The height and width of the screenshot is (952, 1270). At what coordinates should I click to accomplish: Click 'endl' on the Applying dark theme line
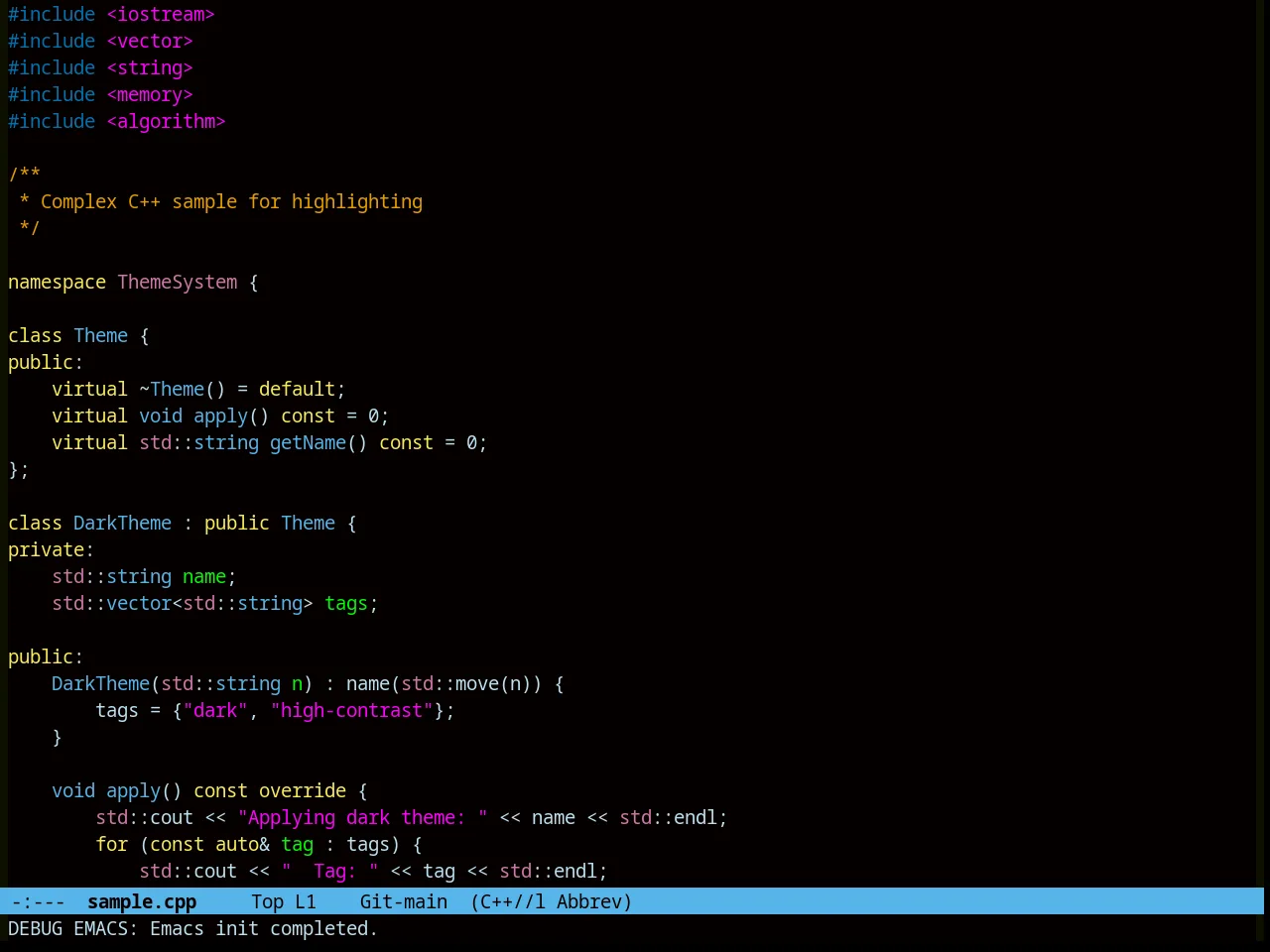click(696, 817)
